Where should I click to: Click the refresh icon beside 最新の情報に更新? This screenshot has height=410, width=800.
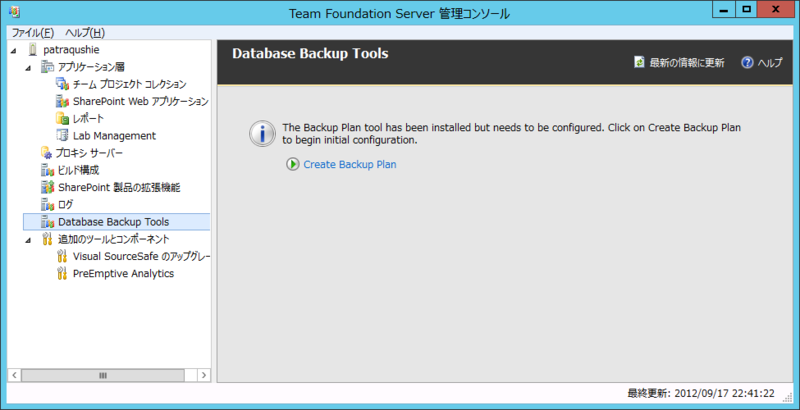639,62
